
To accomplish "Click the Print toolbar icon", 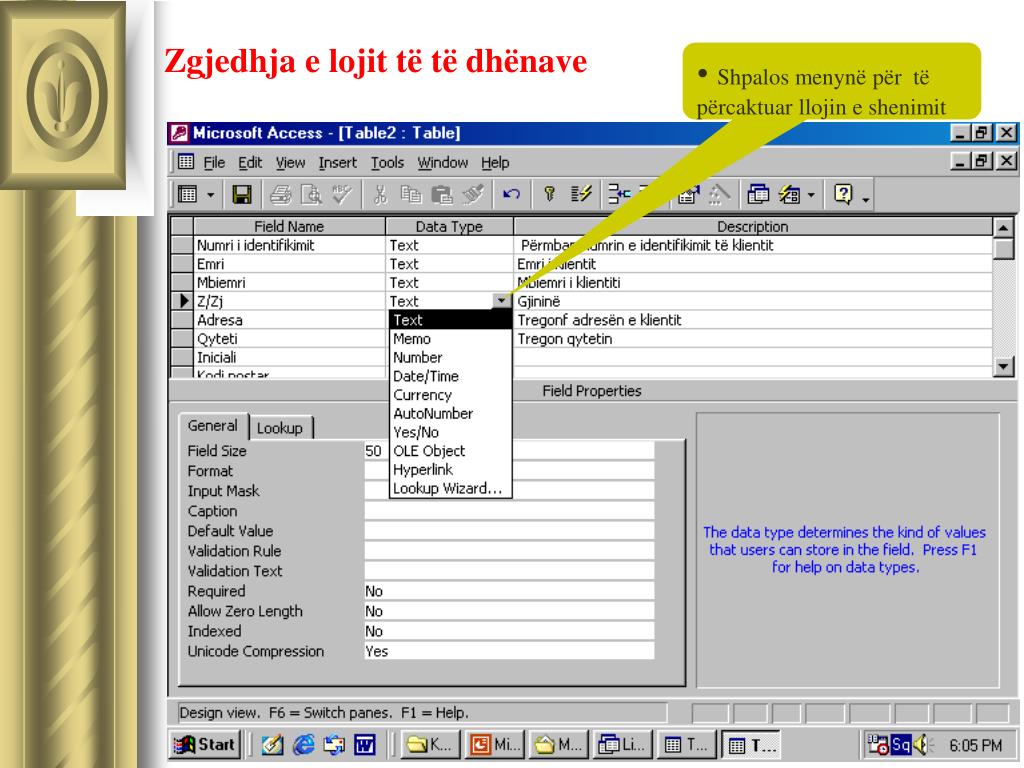I will 281,195.
